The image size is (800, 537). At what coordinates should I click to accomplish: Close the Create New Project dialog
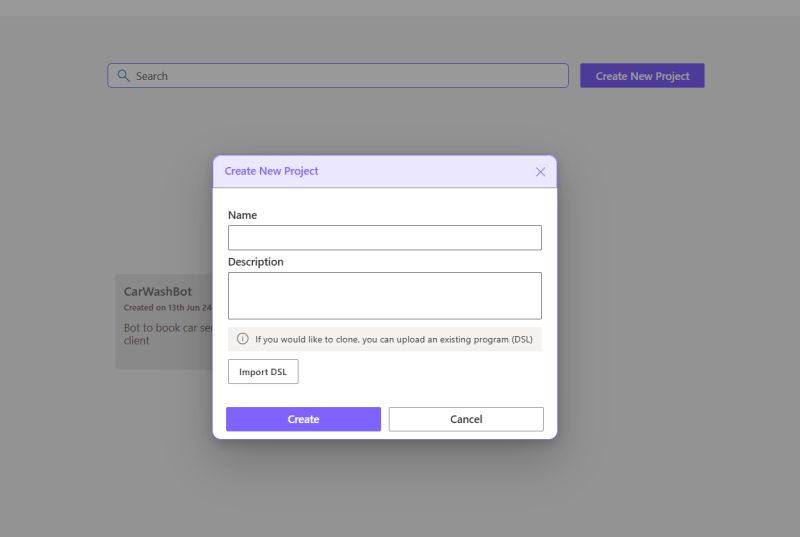(x=540, y=172)
